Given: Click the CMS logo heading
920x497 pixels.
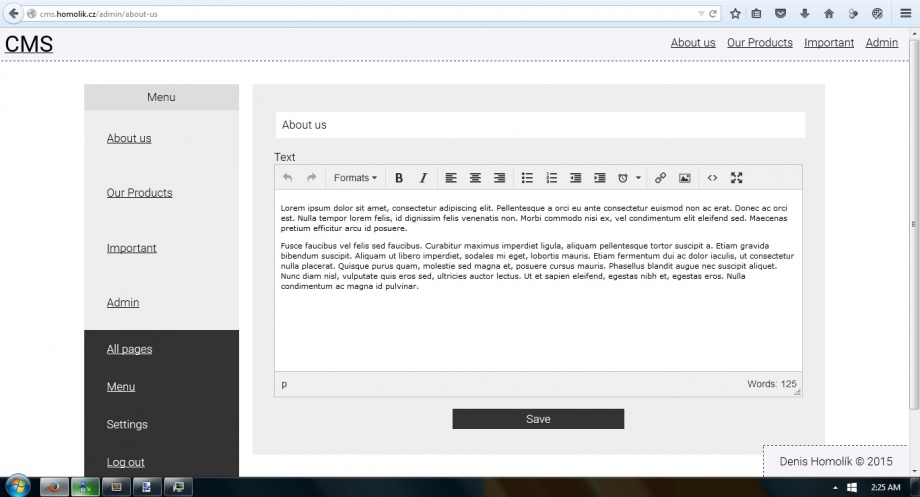Looking at the screenshot, I should point(29,44).
